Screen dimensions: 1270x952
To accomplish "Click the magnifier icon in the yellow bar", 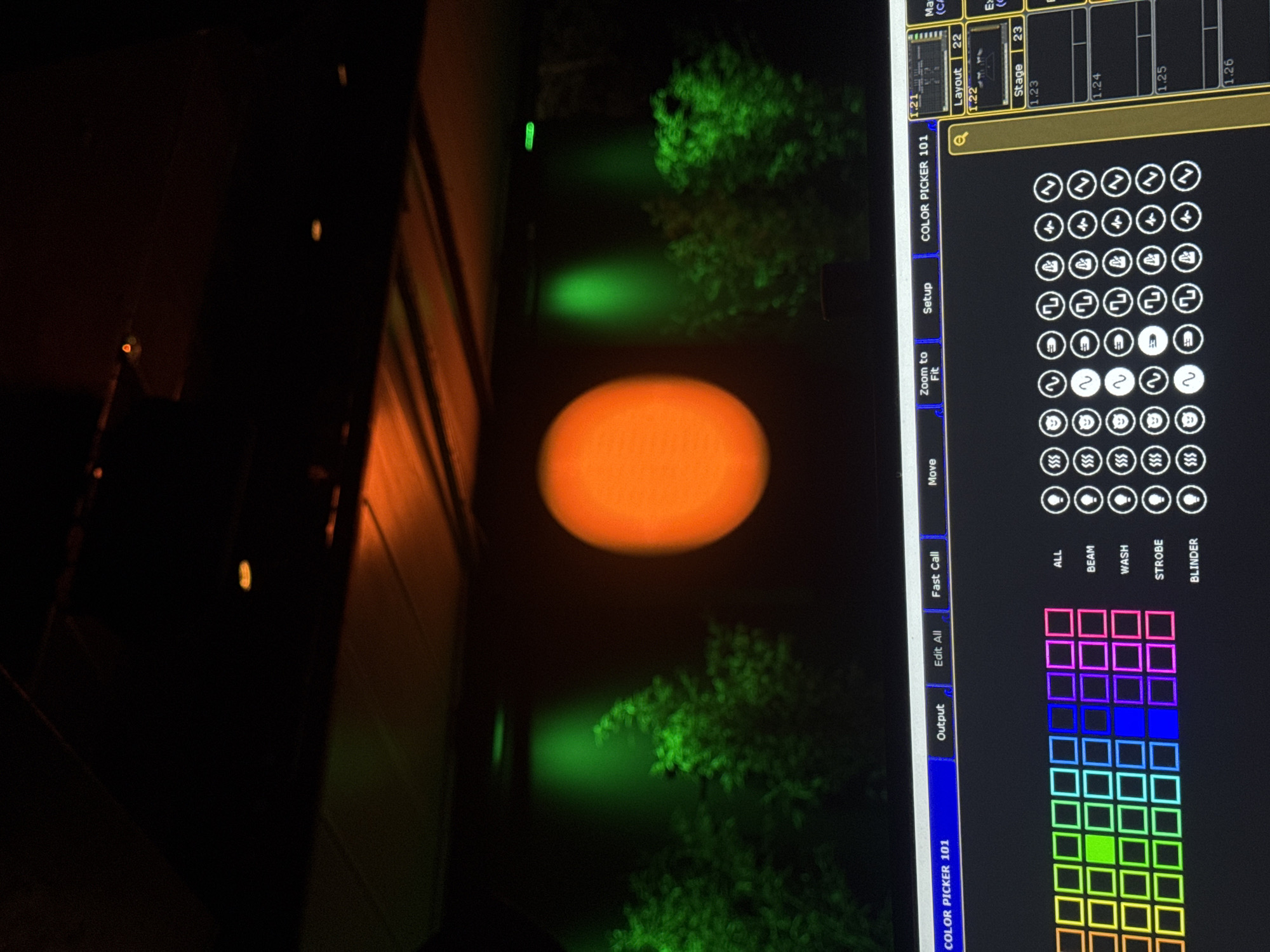I will point(960,138).
